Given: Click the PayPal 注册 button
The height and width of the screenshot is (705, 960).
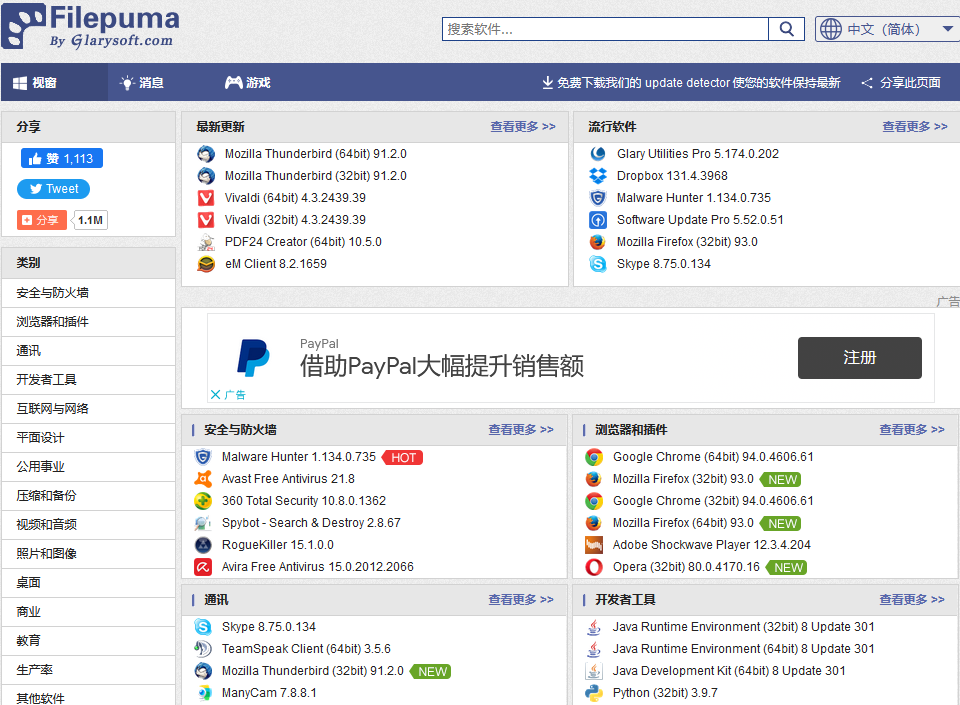Looking at the screenshot, I should 859,357.
